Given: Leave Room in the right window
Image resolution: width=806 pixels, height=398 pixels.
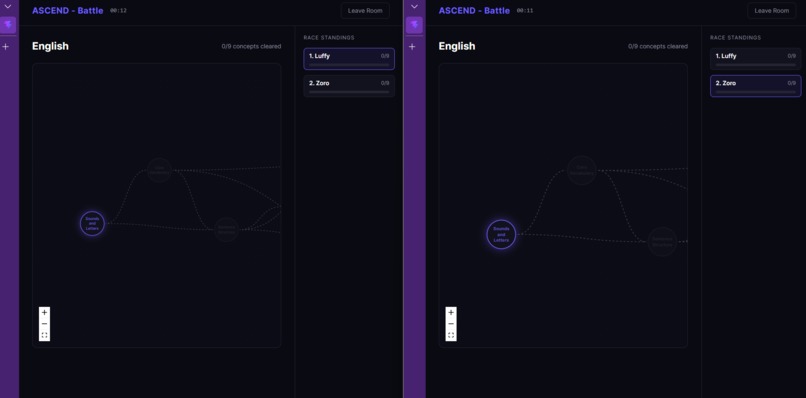Looking at the screenshot, I should [x=772, y=11].
